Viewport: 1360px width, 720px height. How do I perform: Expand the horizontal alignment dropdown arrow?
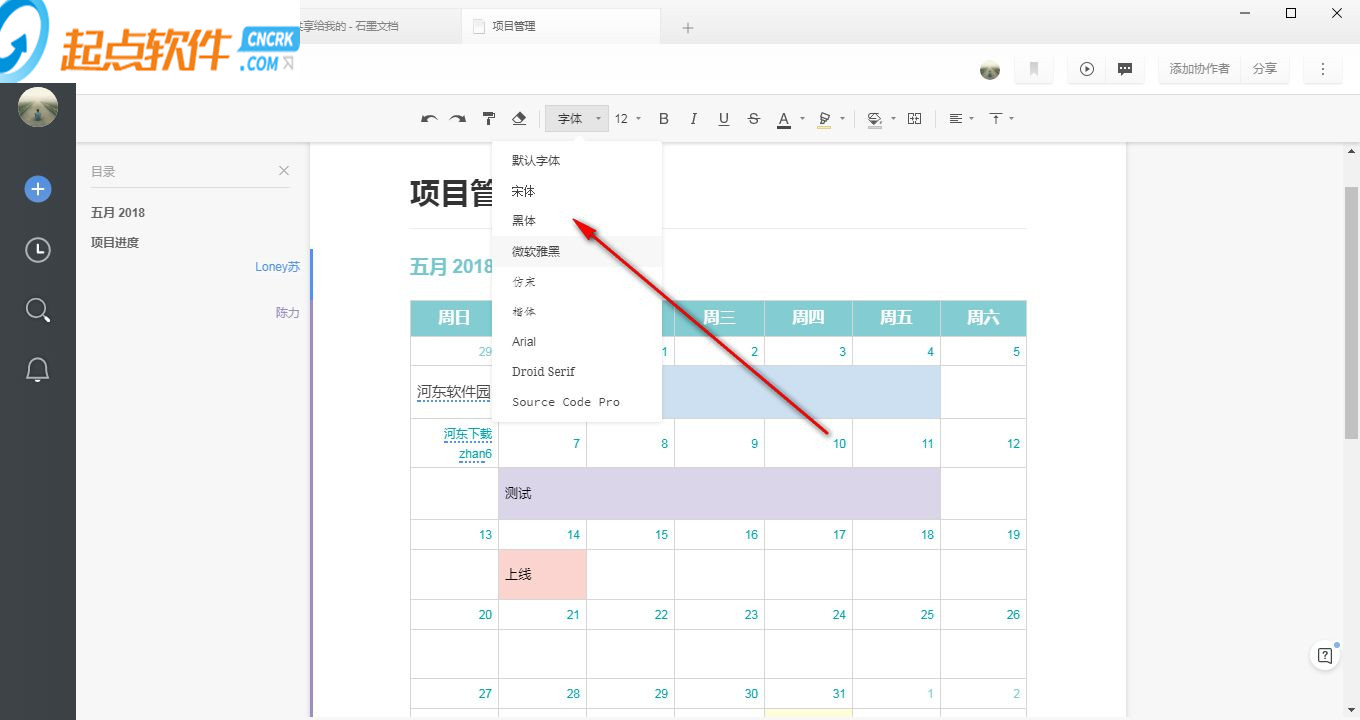972,119
